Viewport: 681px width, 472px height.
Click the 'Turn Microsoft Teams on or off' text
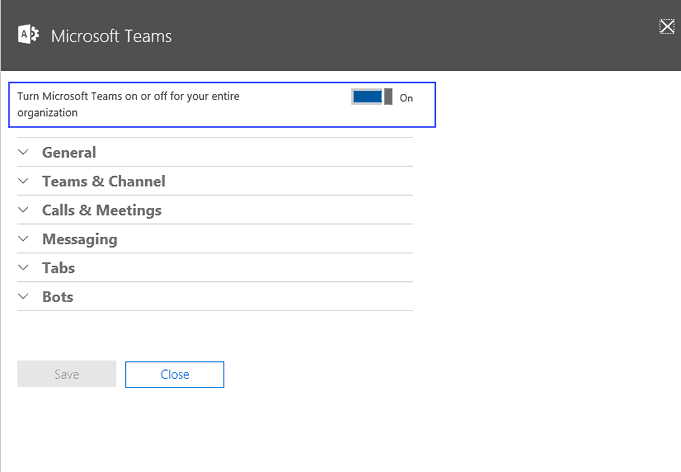(128, 104)
